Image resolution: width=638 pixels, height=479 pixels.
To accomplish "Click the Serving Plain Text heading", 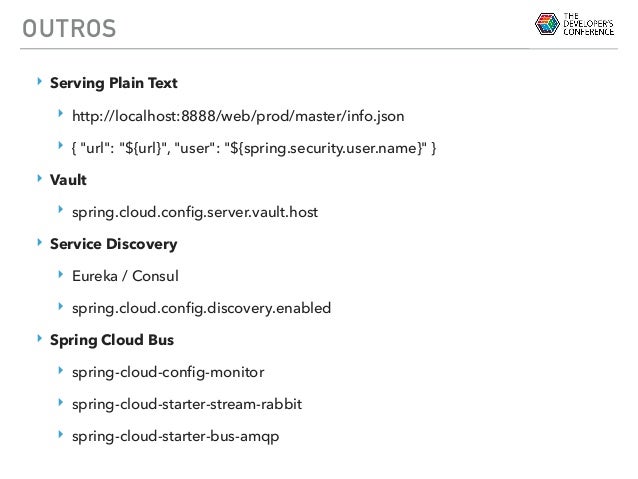I will coord(114,83).
